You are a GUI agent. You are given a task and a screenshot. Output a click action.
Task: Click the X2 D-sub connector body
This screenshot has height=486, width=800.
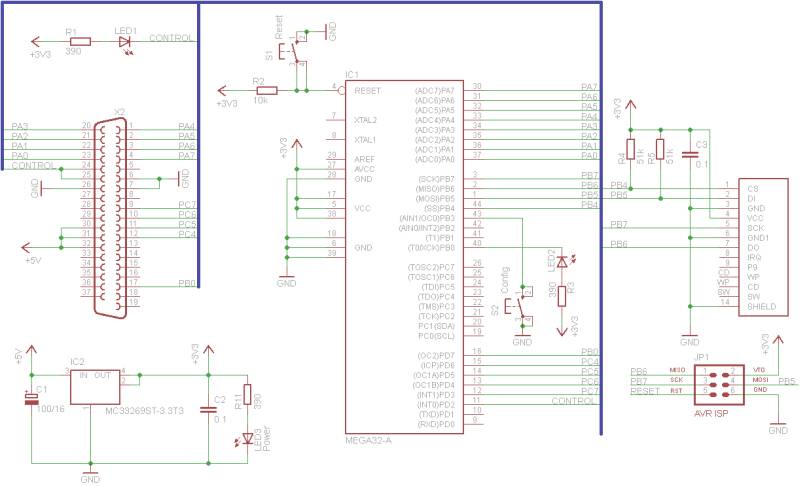pos(112,215)
